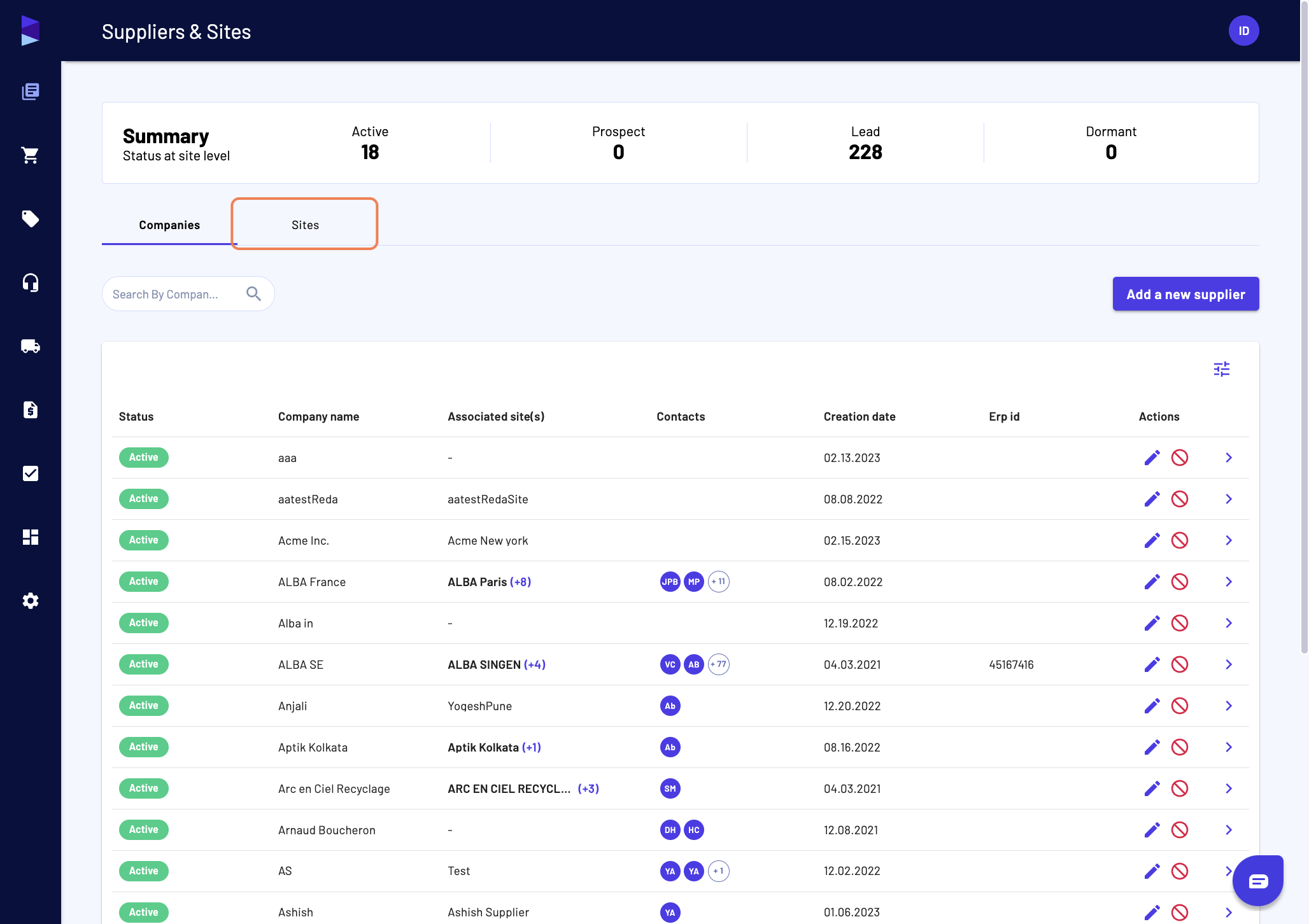
Task: Deactivate the aatestReda company
Action: [1180, 499]
